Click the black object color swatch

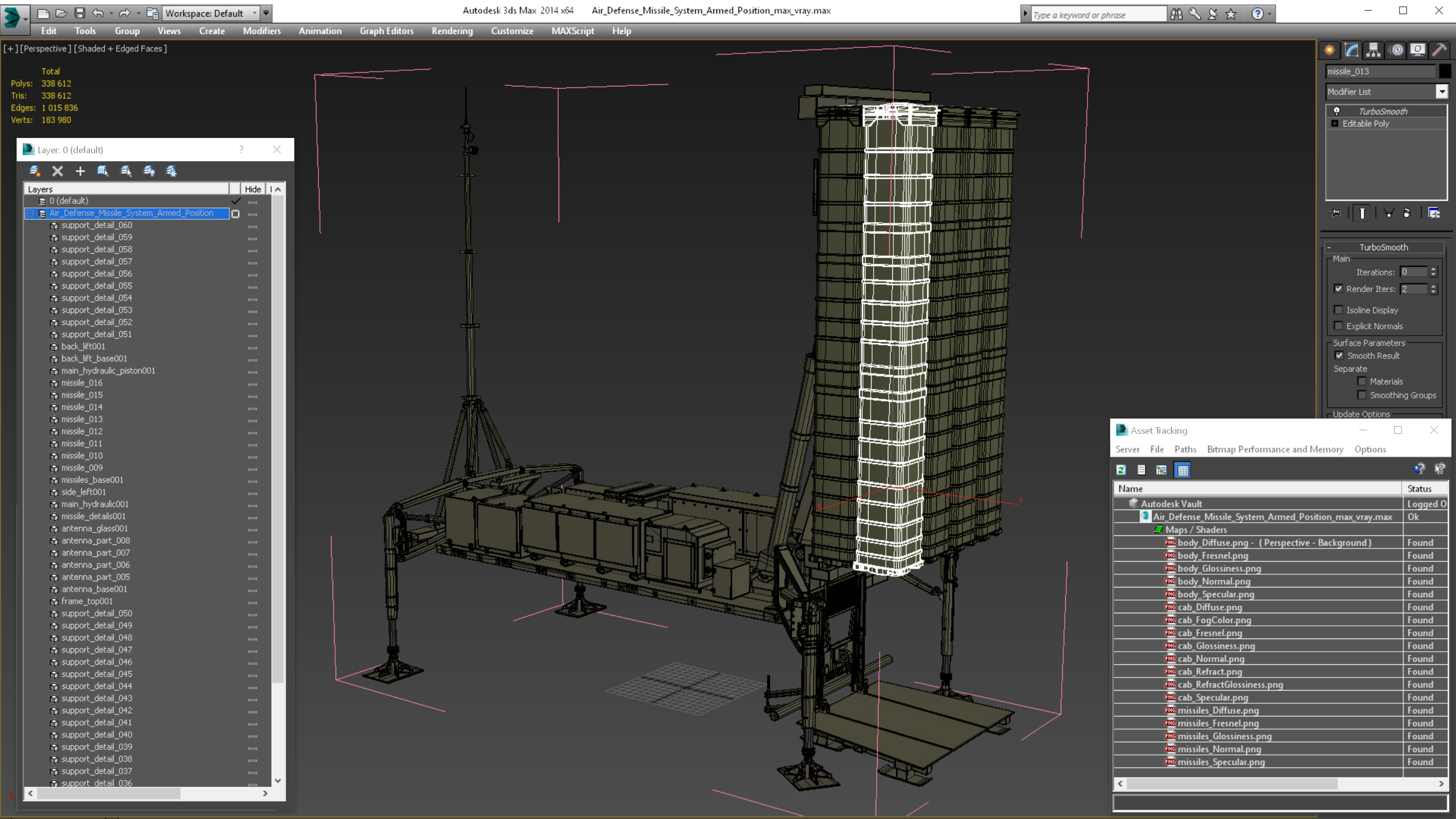click(1445, 71)
